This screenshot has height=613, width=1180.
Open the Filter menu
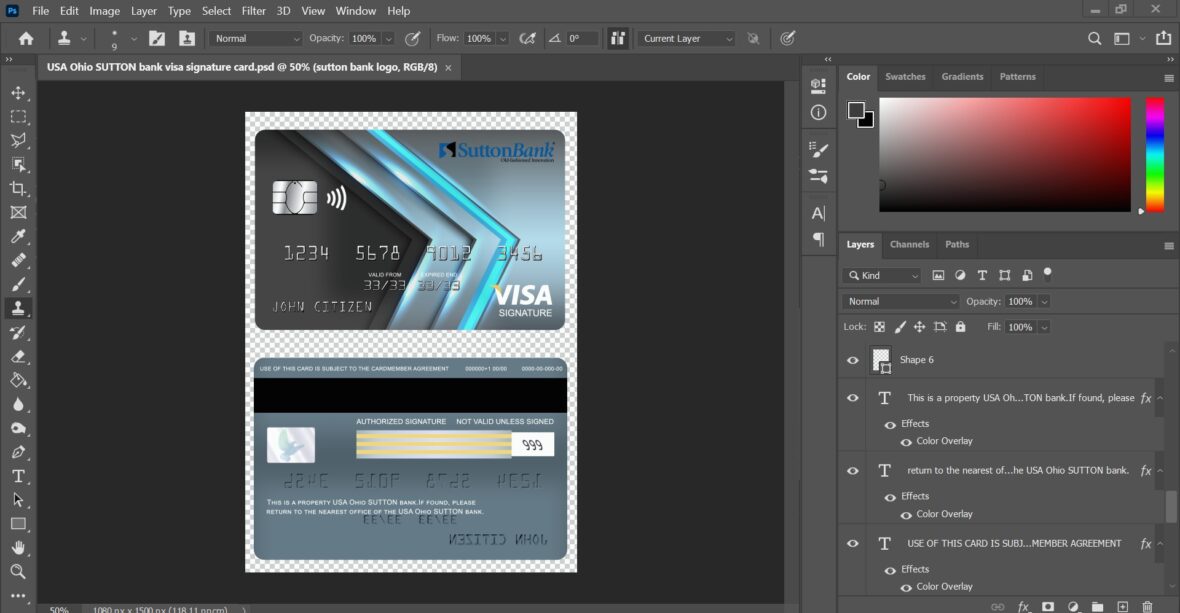pyautogui.click(x=253, y=11)
